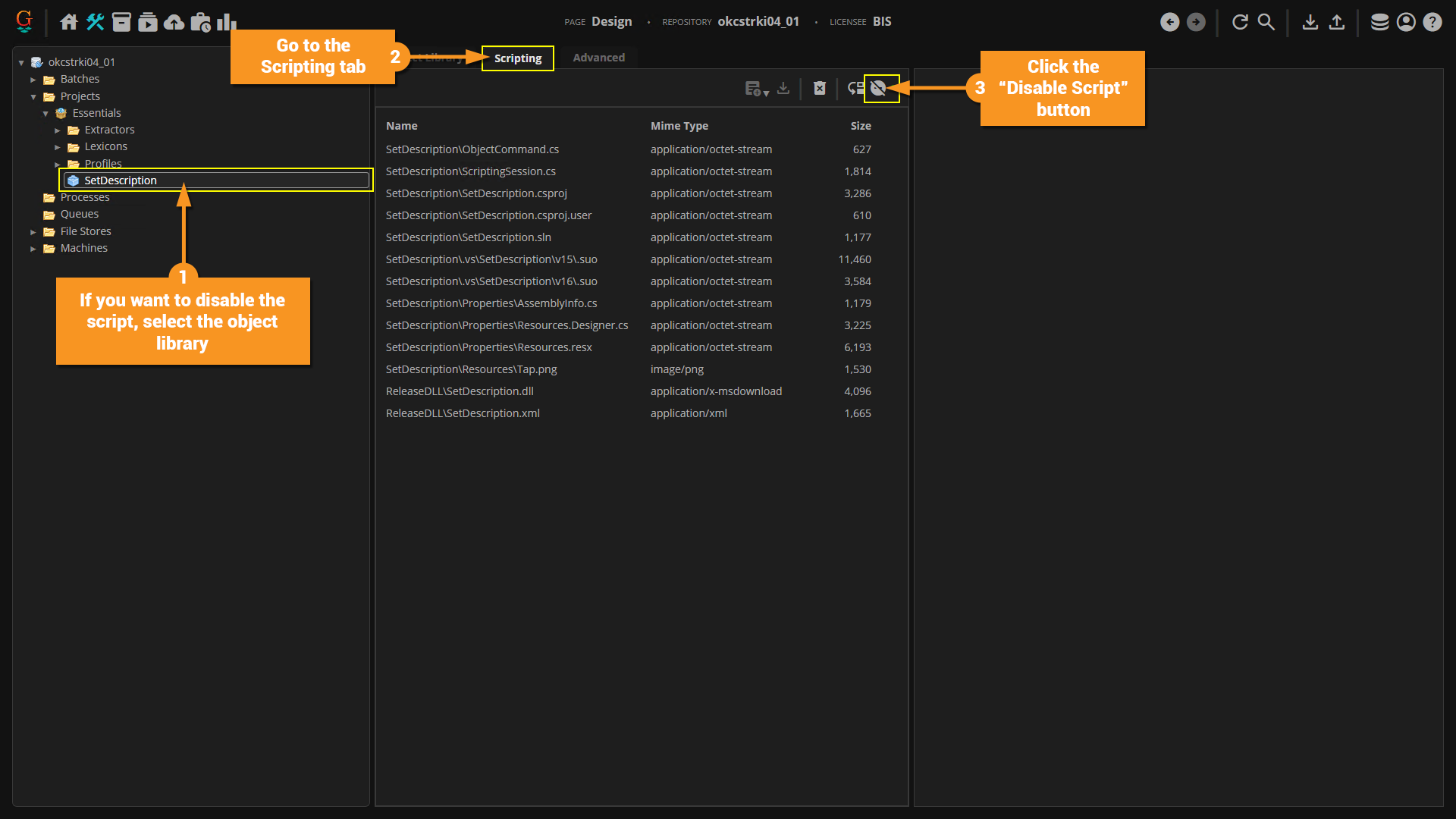Open the help question mark icon
The width and height of the screenshot is (1456, 819).
tap(1432, 22)
